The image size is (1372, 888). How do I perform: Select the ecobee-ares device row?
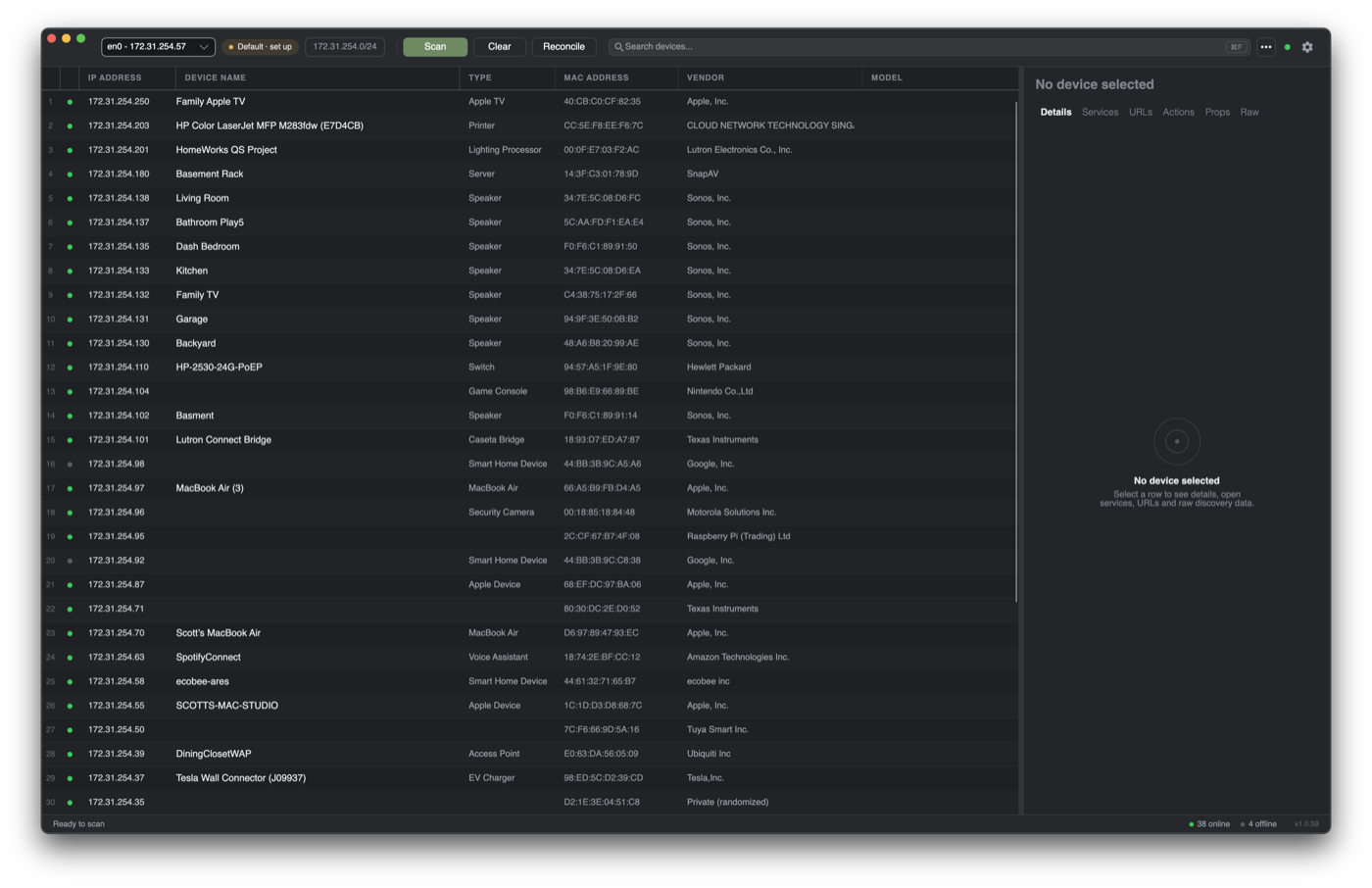click(x=529, y=681)
